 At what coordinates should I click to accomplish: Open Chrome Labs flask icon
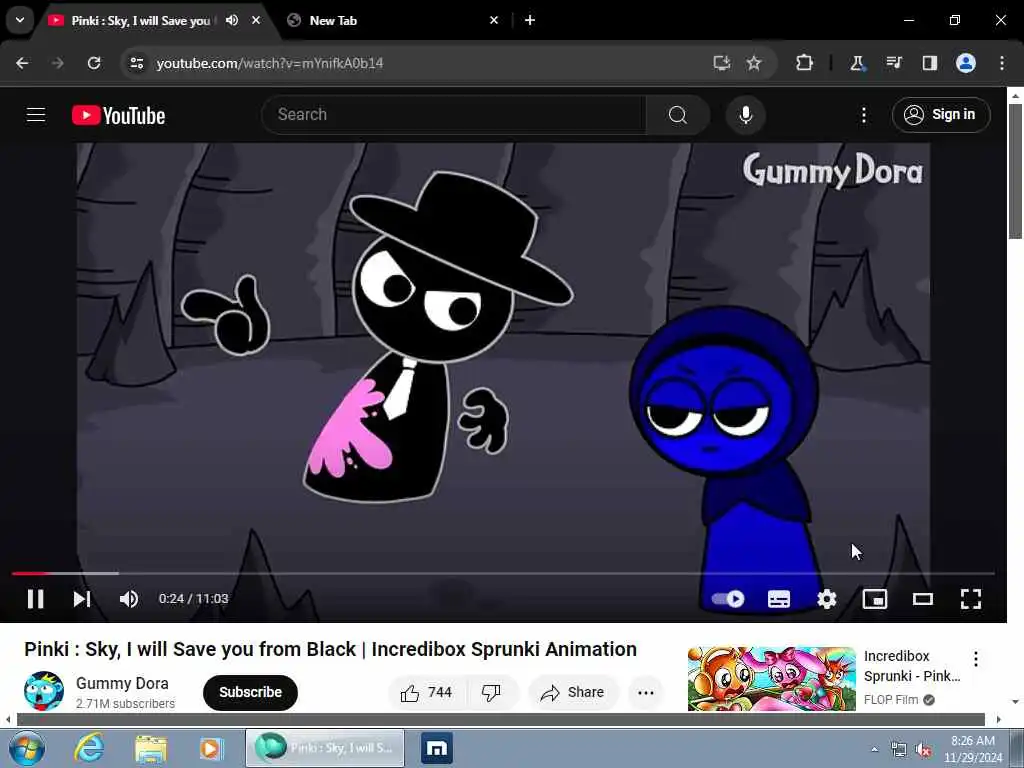point(857,63)
